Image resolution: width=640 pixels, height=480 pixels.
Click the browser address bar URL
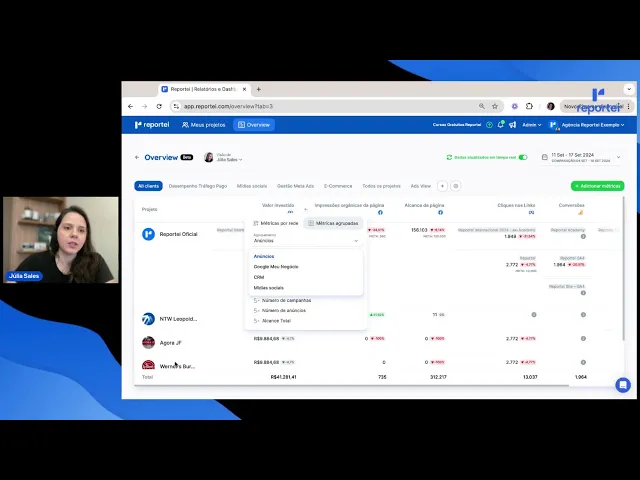click(x=228, y=107)
